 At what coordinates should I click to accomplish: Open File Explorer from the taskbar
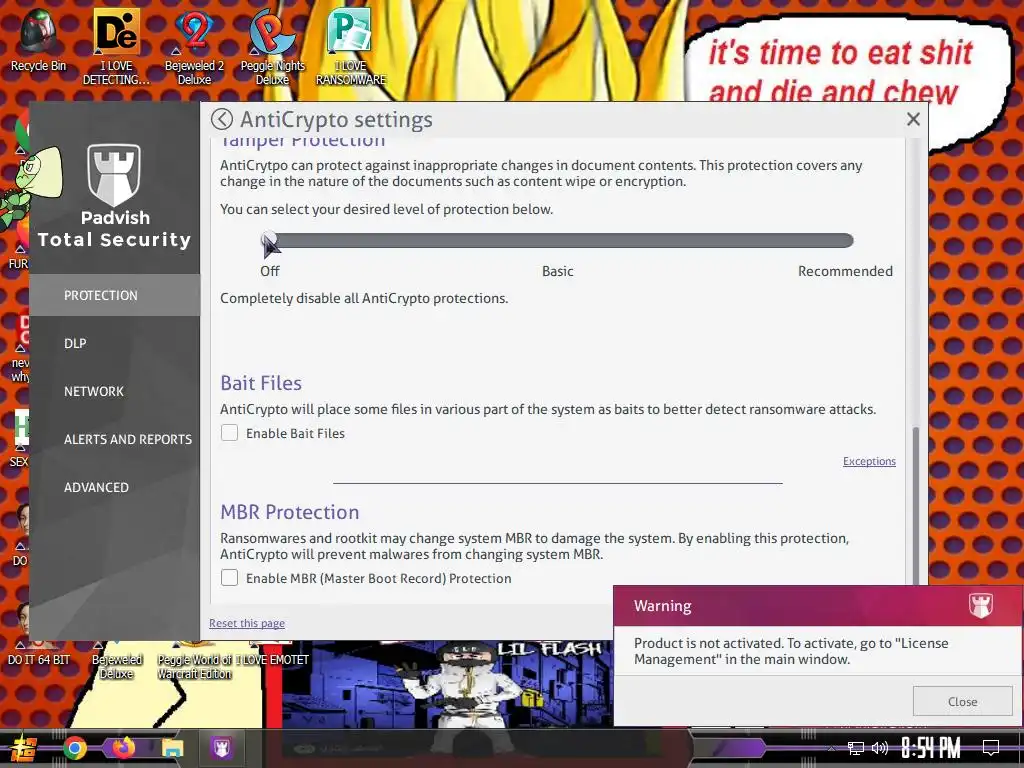click(172, 748)
